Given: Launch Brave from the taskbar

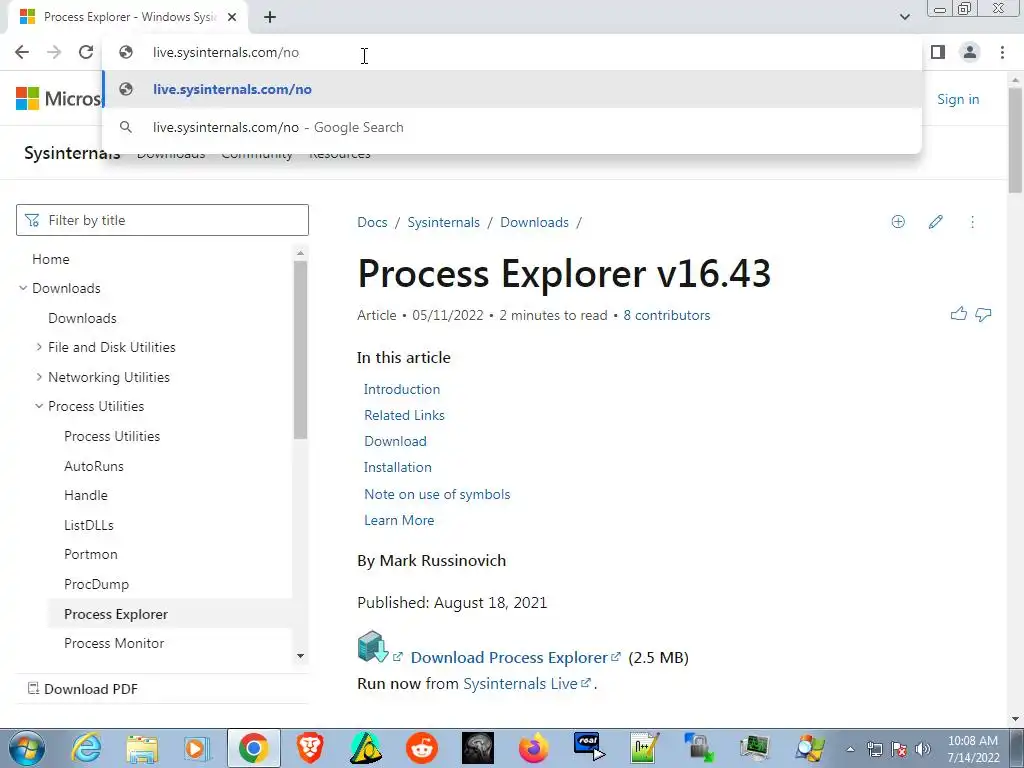Looking at the screenshot, I should pyautogui.click(x=310, y=748).
